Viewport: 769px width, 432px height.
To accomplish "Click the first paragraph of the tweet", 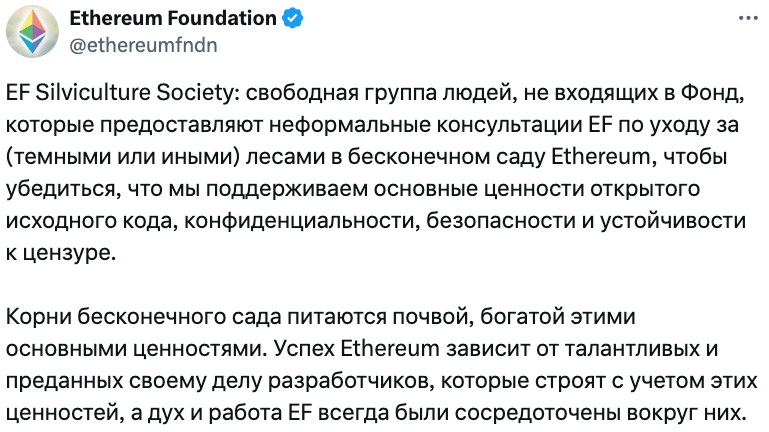I will (x=376, y=173).
